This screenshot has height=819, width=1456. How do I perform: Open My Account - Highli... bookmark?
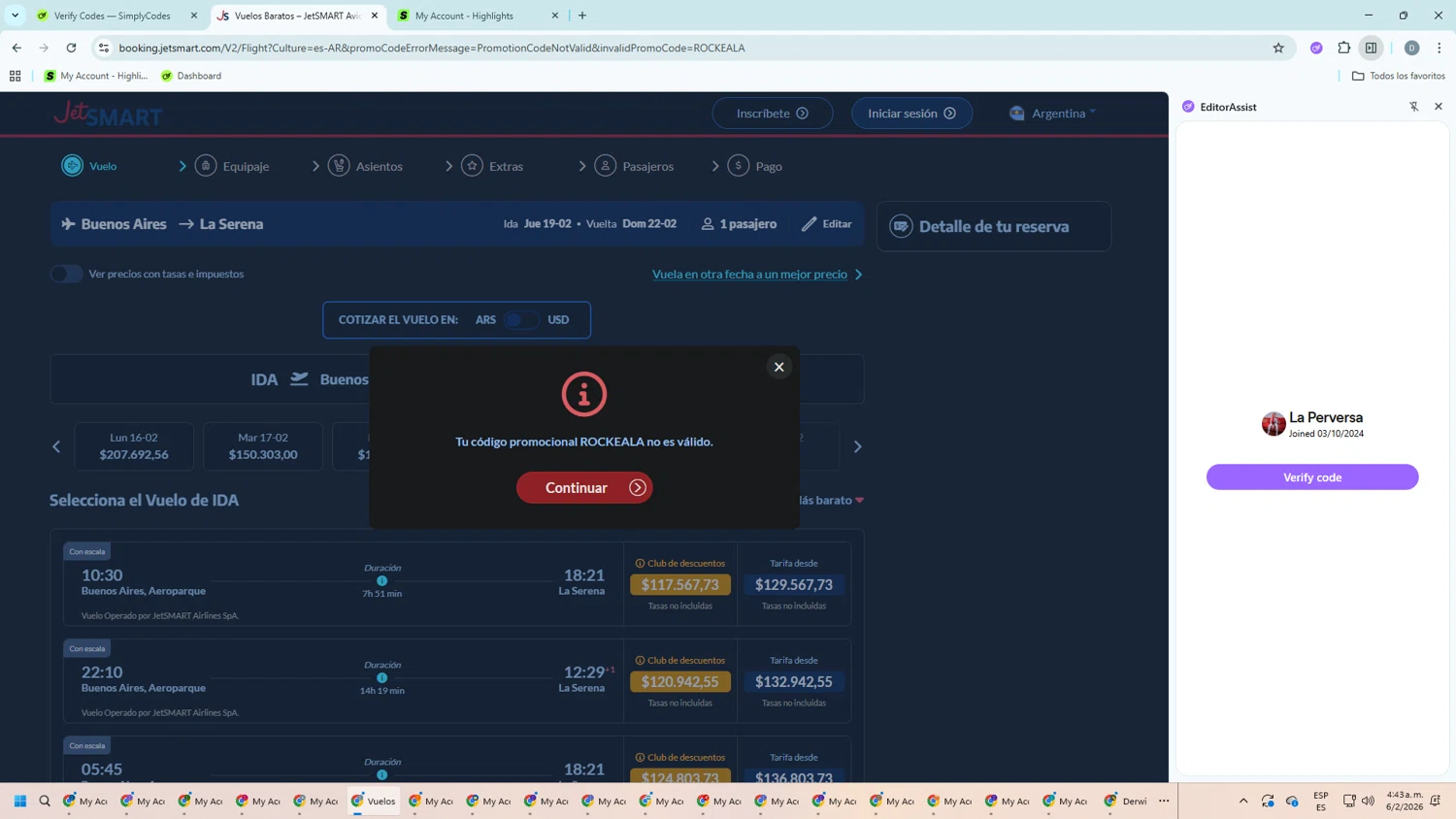(96, 76)
